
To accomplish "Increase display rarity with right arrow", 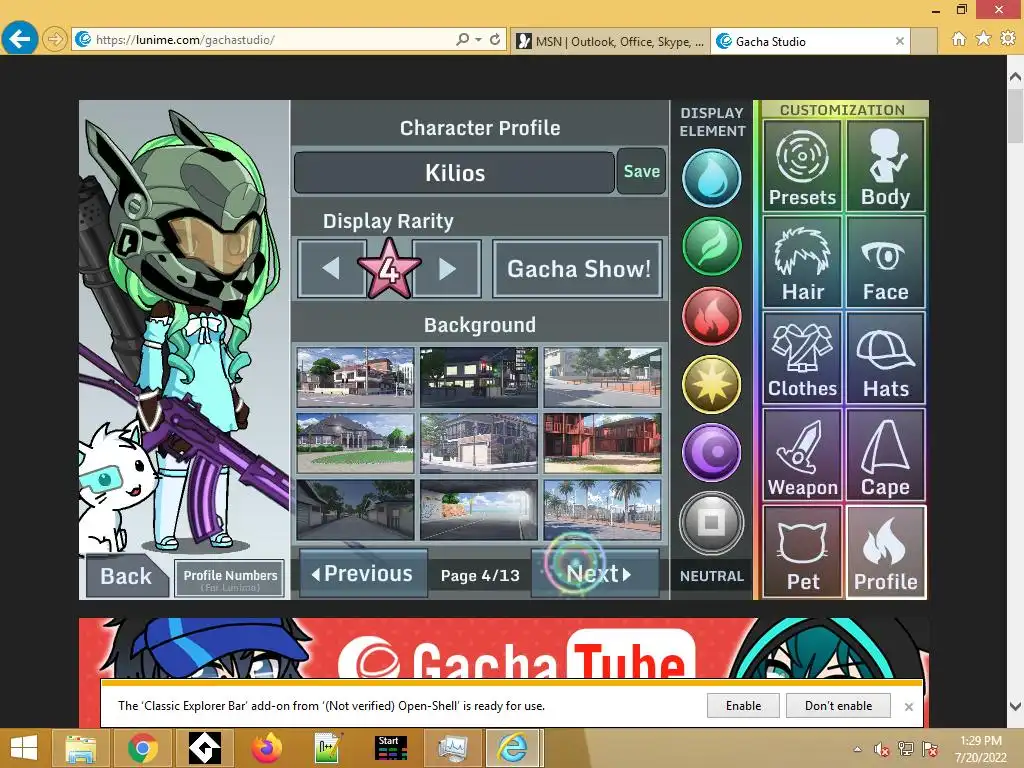I will [x=447, y=268].
